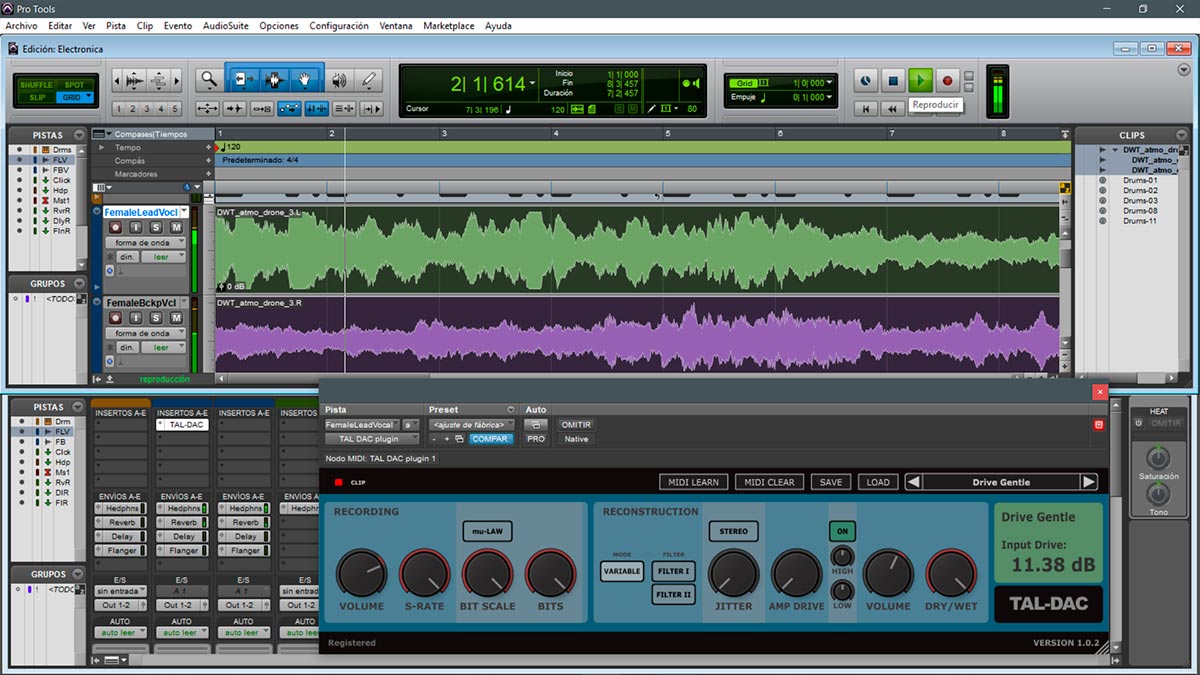Open FemaleLeadVocl automation mode 'leer' dropdown

[164, 257]
